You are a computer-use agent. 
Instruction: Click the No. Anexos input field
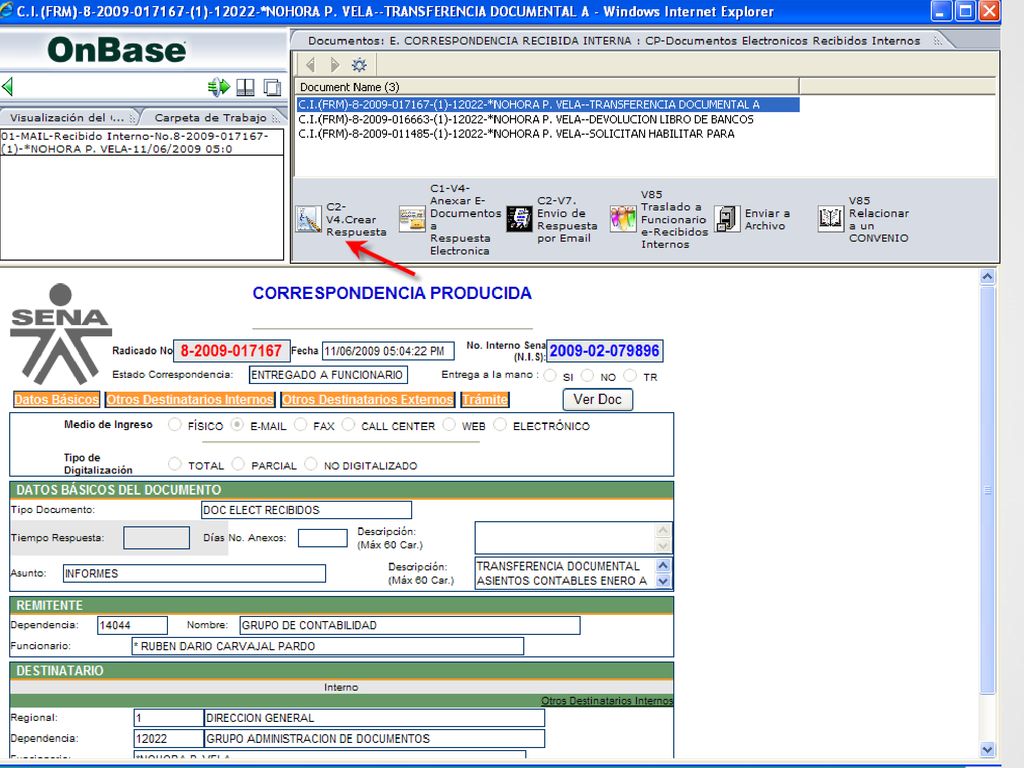click(323, 538)
